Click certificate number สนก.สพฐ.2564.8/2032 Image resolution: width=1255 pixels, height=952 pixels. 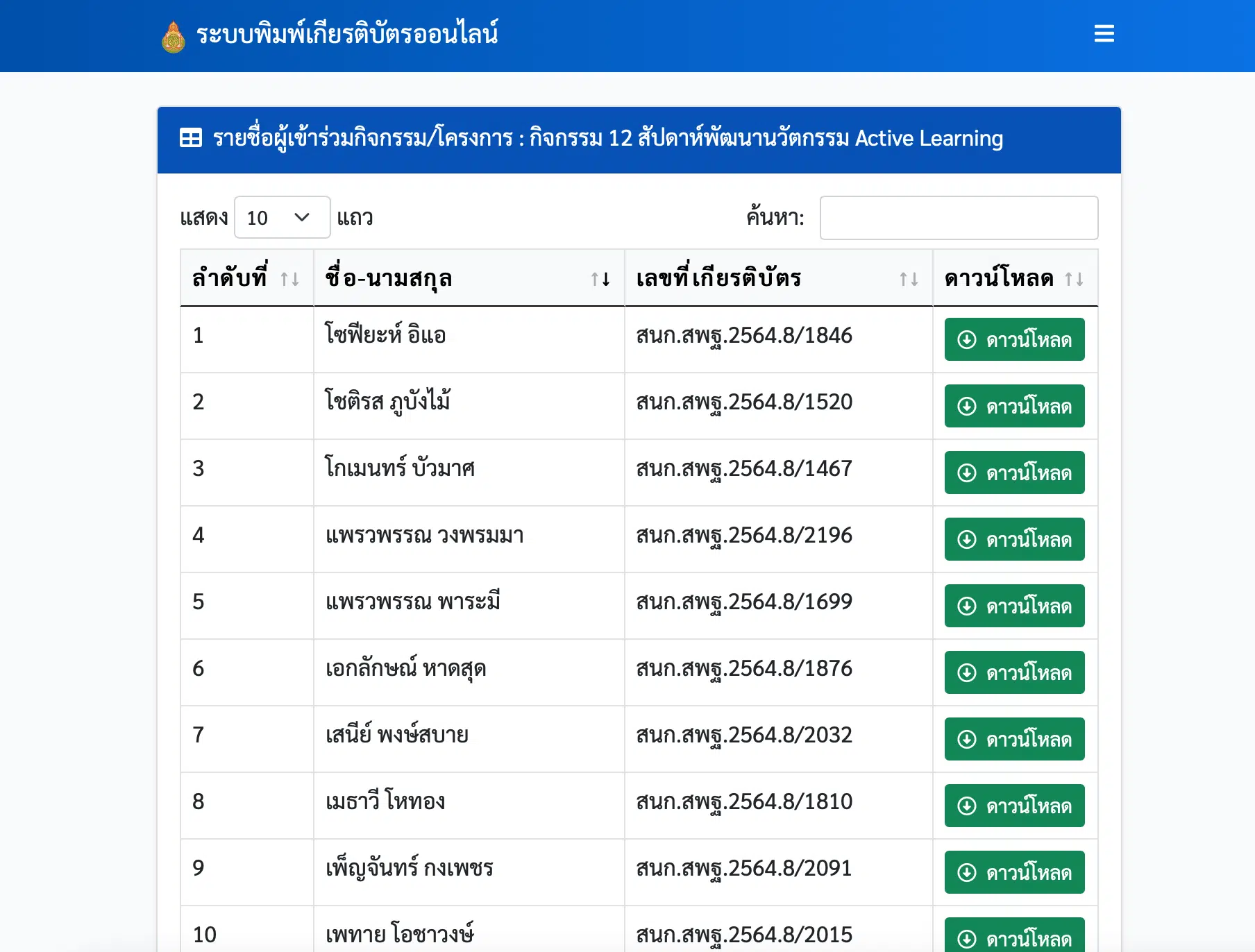(x=744, y=736)
